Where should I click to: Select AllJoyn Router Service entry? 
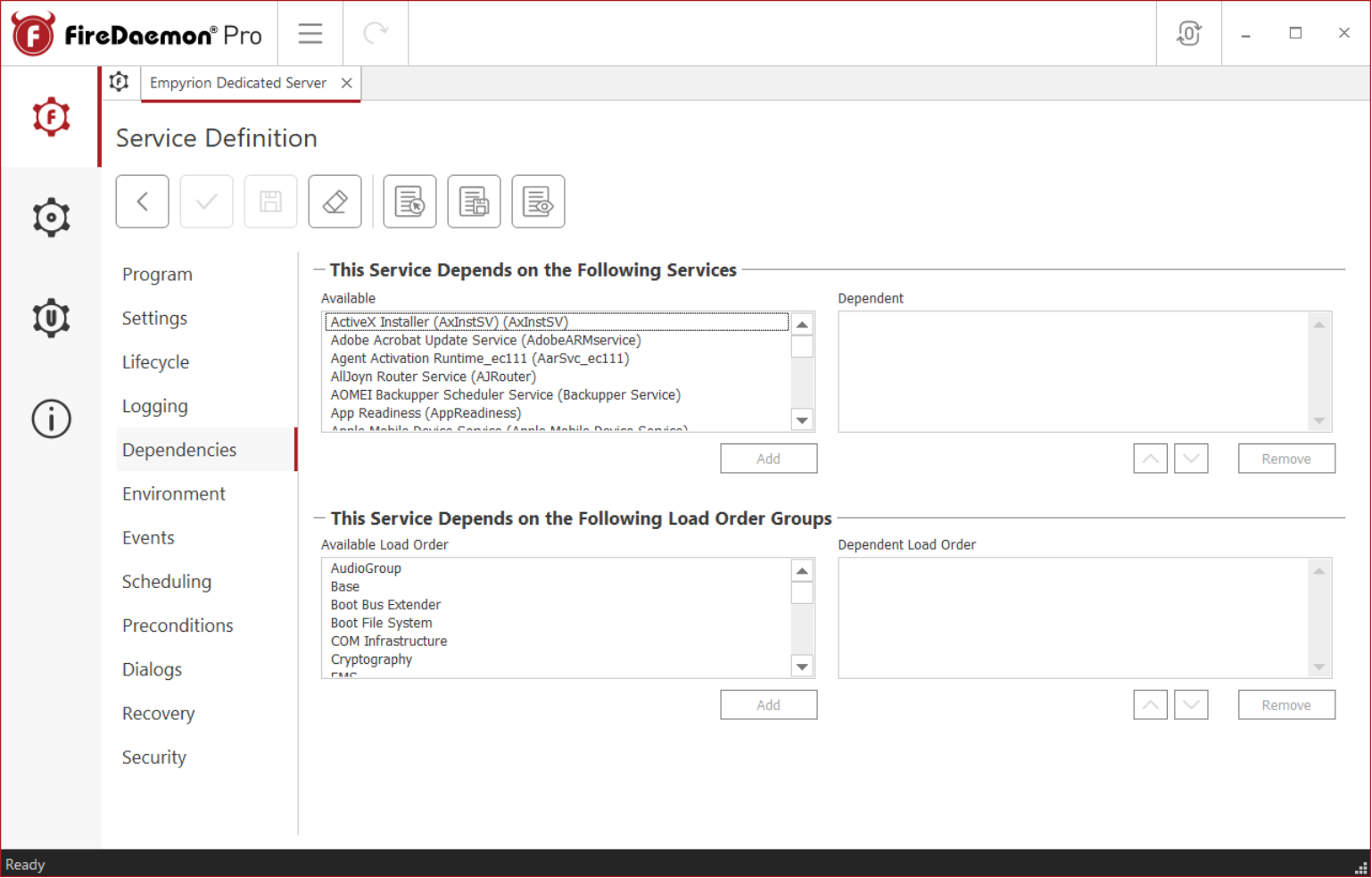pos(557,377)
